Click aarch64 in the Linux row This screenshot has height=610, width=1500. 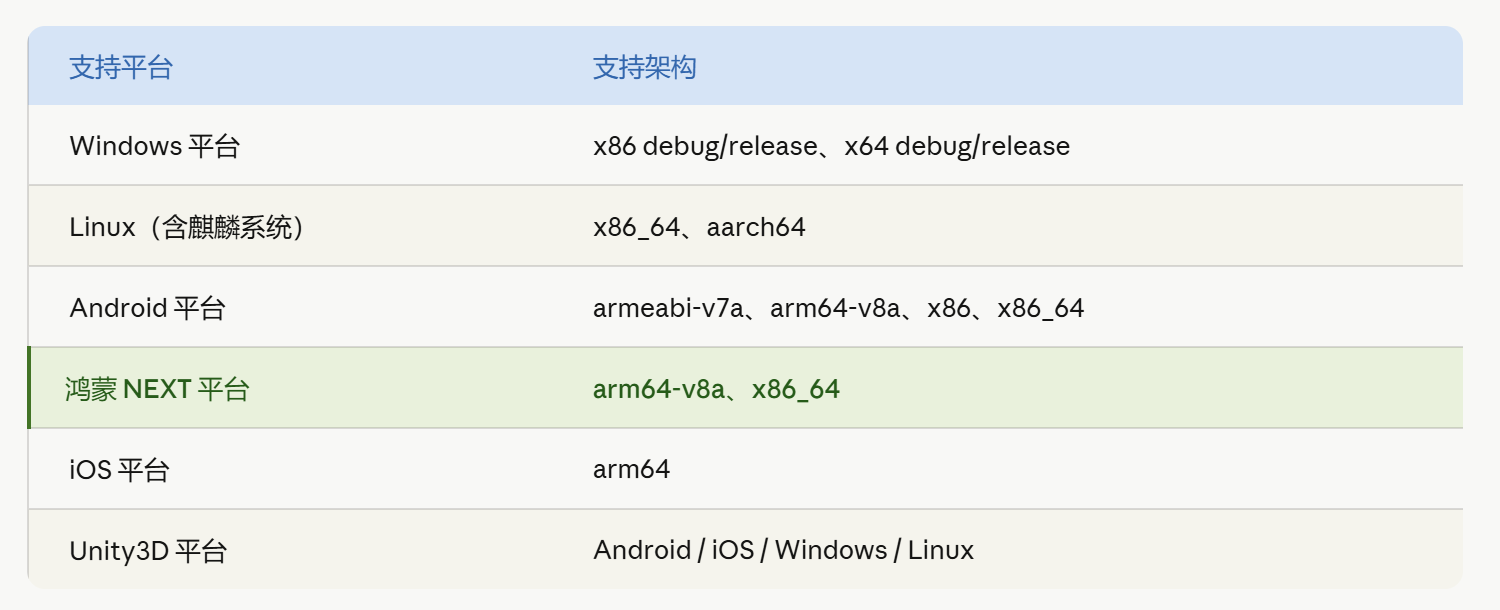[x=755, y=227]
